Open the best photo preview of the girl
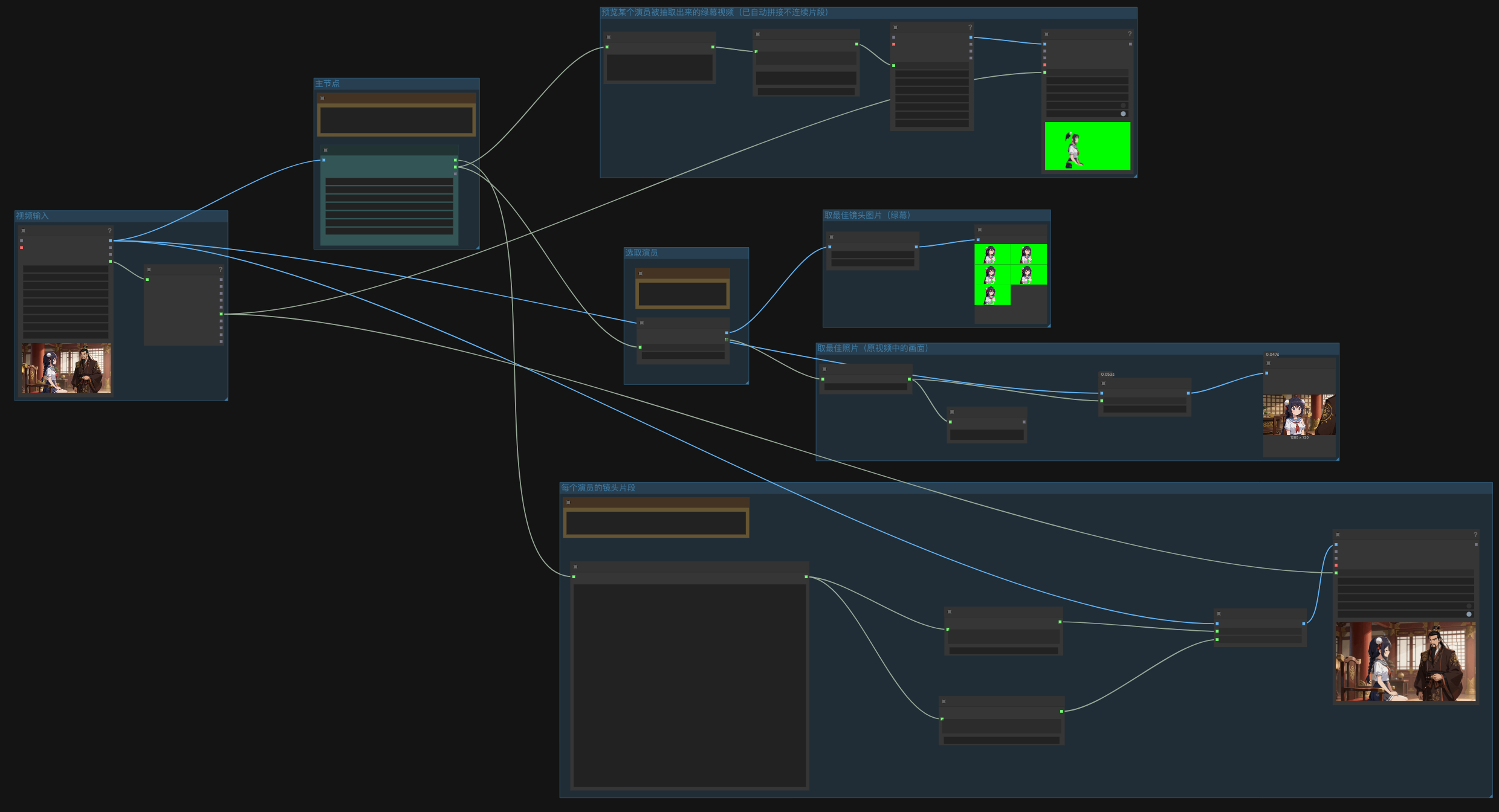Image resolution: width=1499 pixels, height=812 pixels. 1300,414
